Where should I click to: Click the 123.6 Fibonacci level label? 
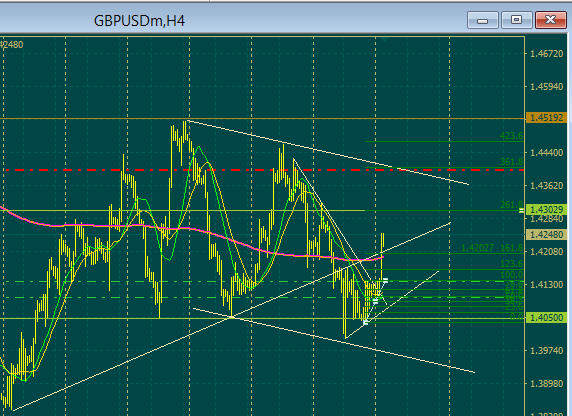tap(511, 264)
